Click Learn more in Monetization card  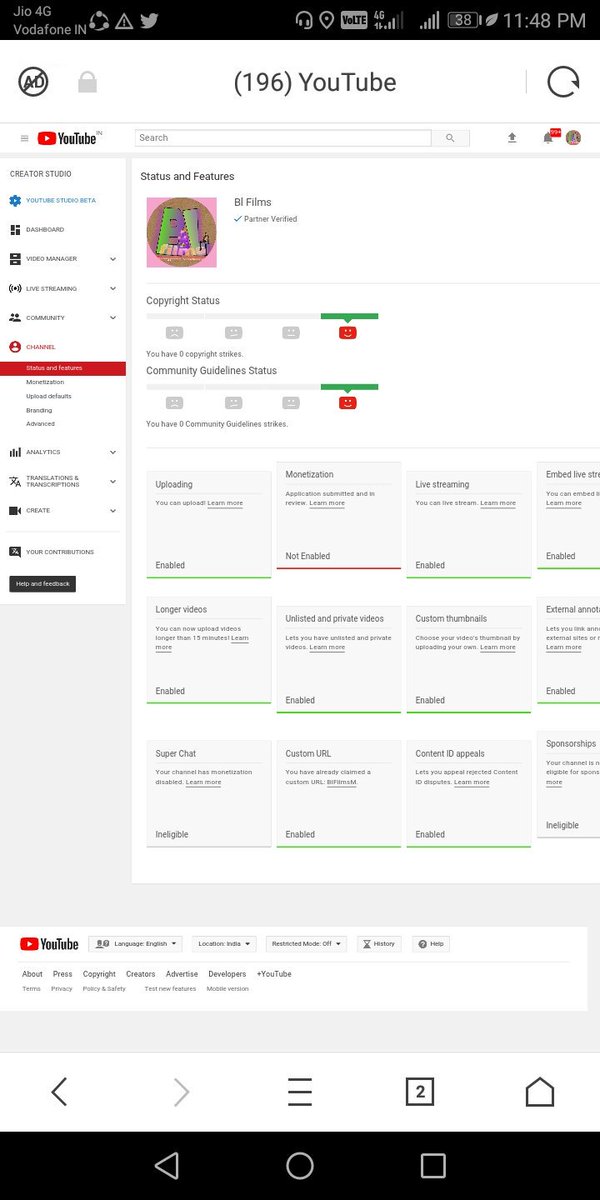pyautogui.click(x=327, y=503)
